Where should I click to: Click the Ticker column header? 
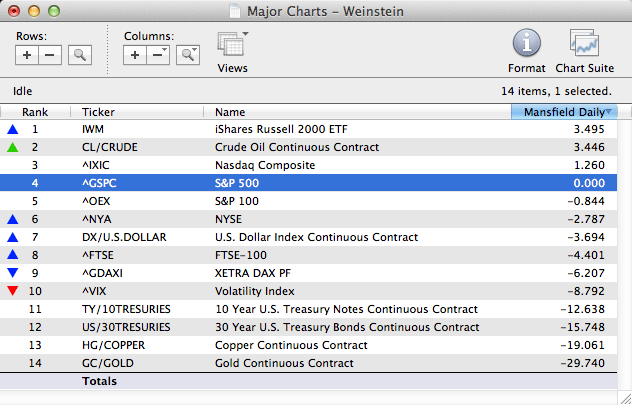(x=140, y=112)
